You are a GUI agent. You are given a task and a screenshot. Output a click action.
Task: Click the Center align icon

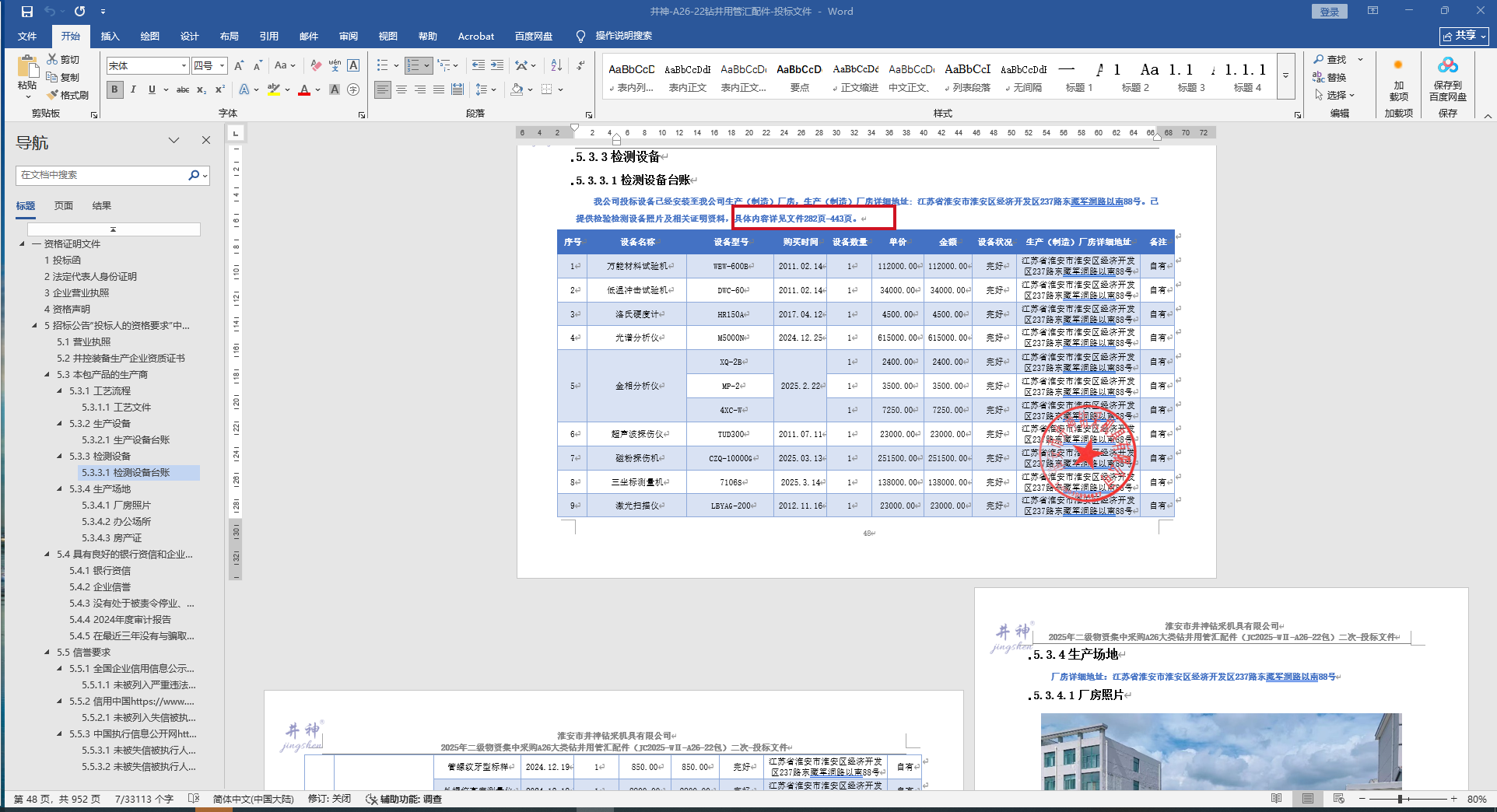401,90
